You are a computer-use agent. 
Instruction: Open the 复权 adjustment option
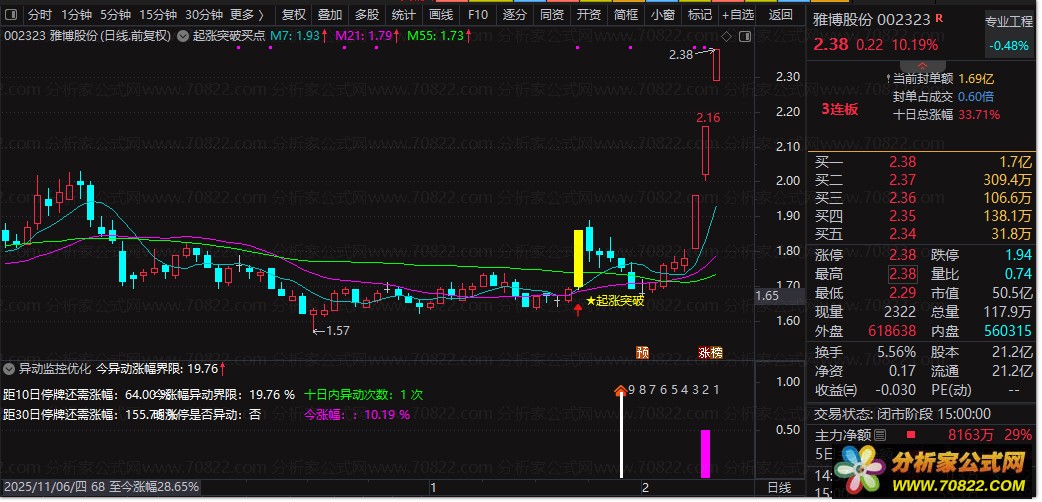(x=293, y=15)
